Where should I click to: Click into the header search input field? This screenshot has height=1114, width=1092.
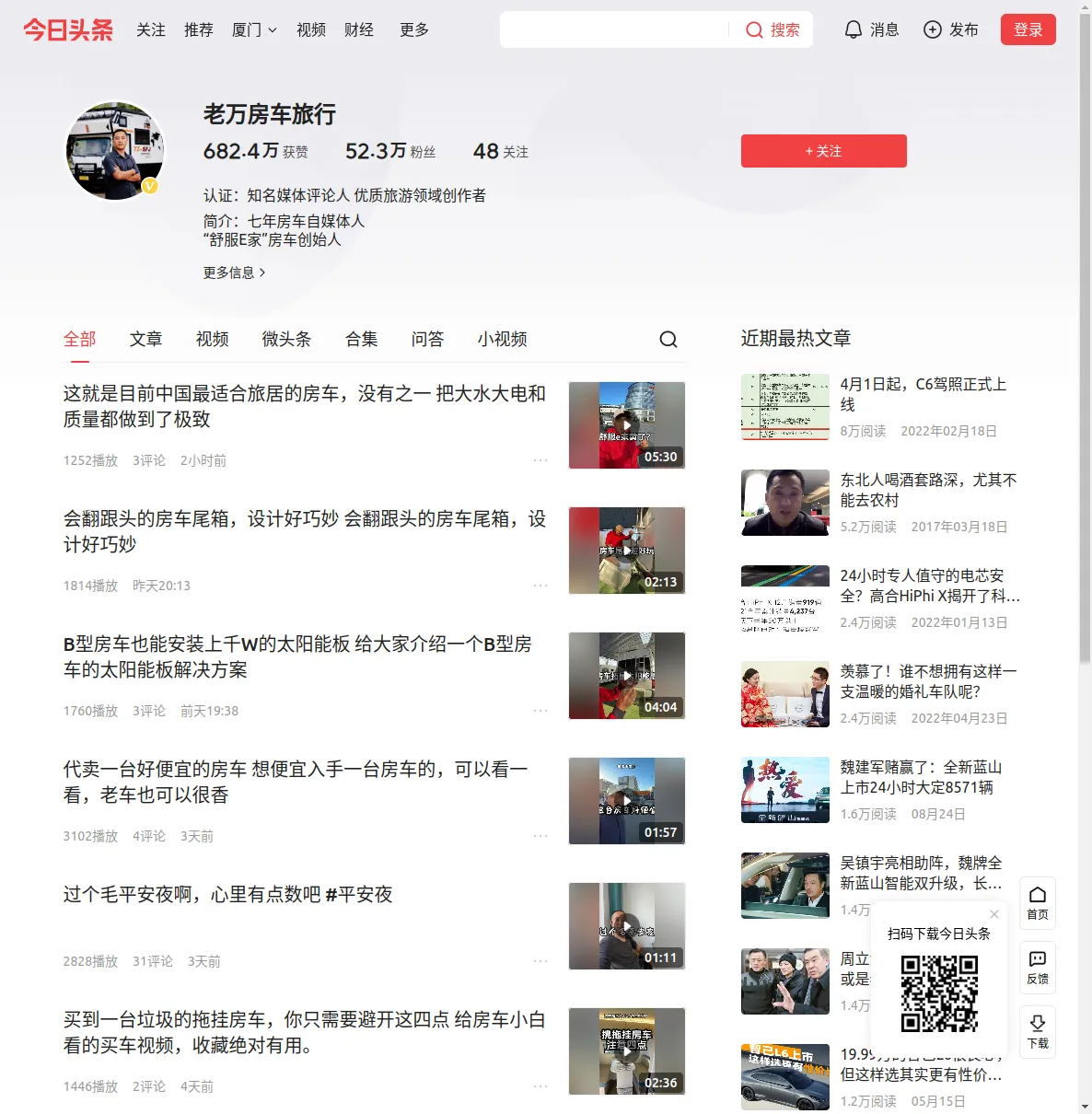tap(615, 29)
